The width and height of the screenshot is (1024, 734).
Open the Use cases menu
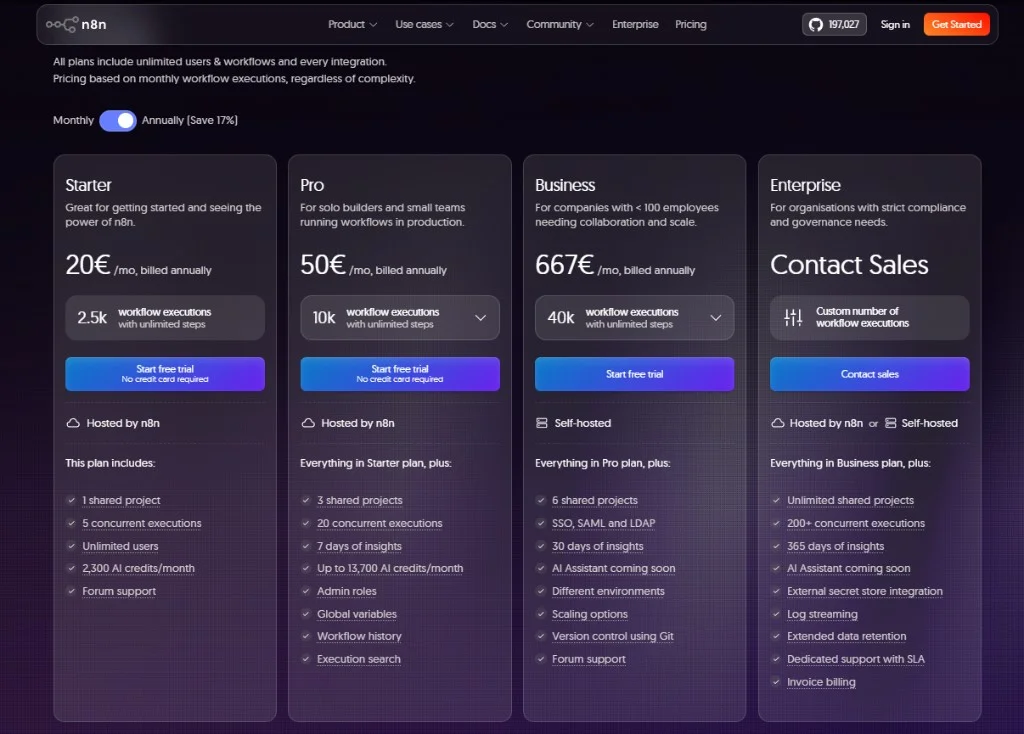424,24
